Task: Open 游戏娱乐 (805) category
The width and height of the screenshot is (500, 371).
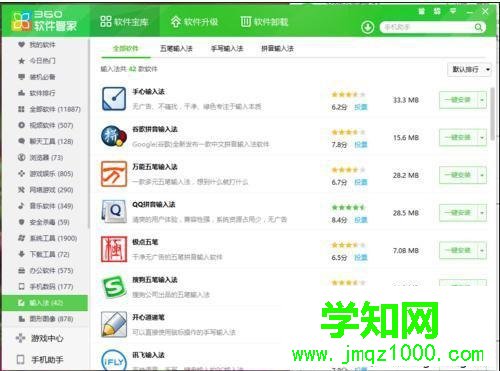Action: point(45,174)
